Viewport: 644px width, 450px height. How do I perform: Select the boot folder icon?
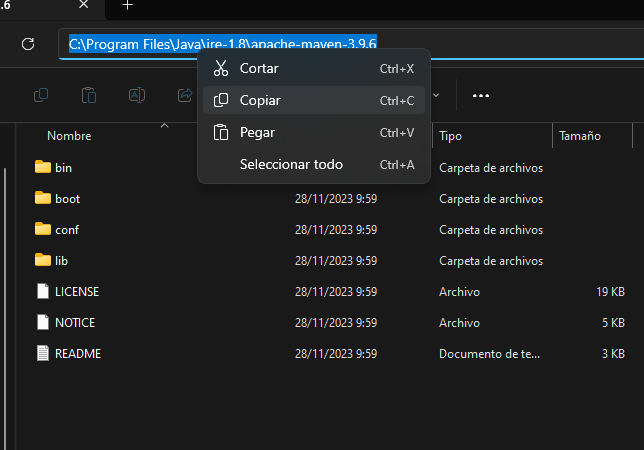tap(43, 198)
